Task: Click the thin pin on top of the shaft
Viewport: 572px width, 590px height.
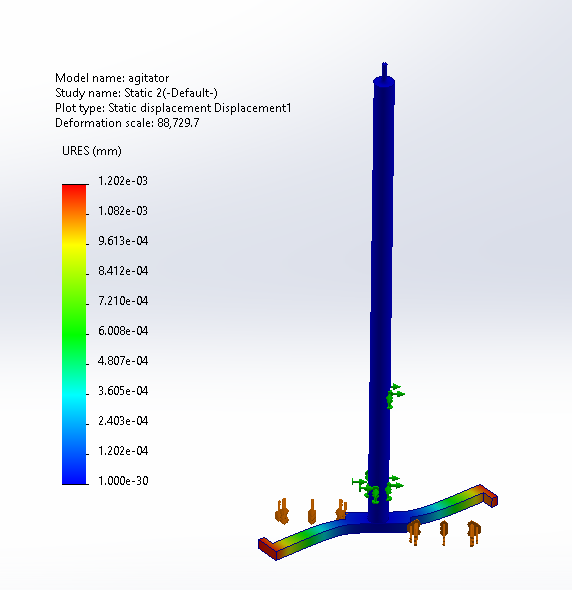Action: [x=385, y=70]
